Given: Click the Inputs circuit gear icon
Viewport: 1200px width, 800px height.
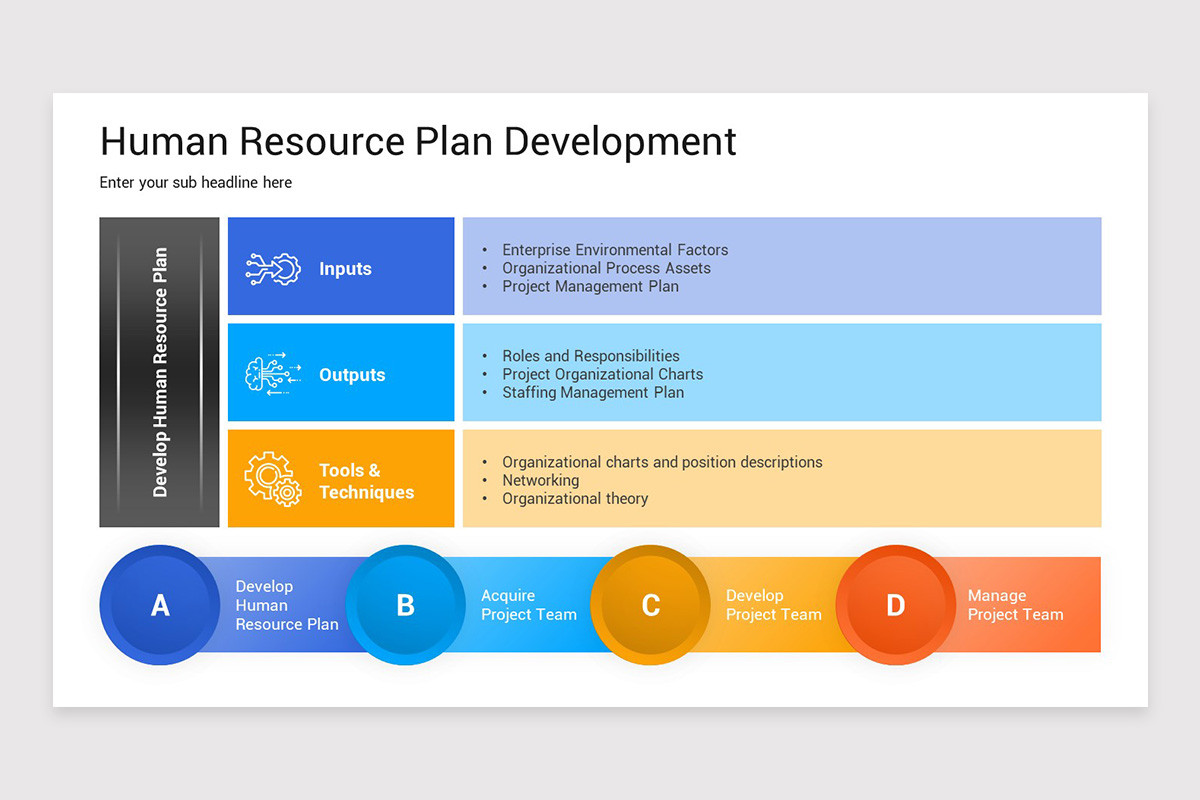Looking at the screenshot, I should coord(273,268).
